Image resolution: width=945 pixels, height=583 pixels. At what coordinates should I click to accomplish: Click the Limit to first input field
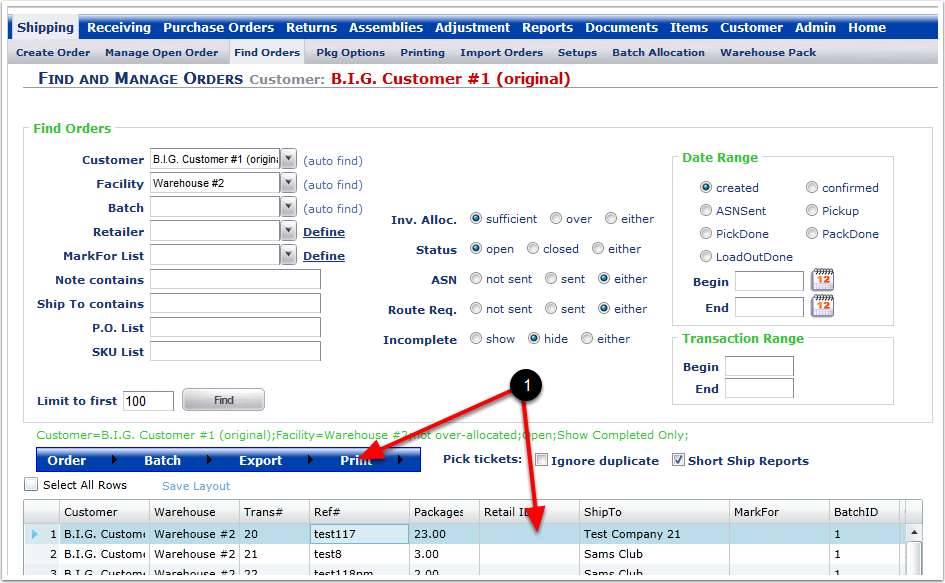pyautogui.click(x=148, y=401)
